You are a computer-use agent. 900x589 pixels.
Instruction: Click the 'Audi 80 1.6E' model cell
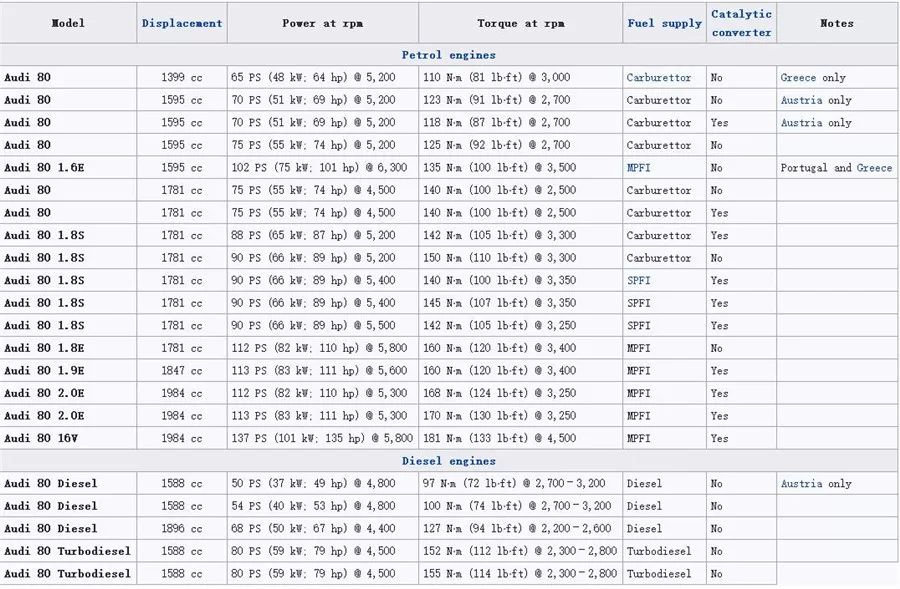tap(68, 168)
